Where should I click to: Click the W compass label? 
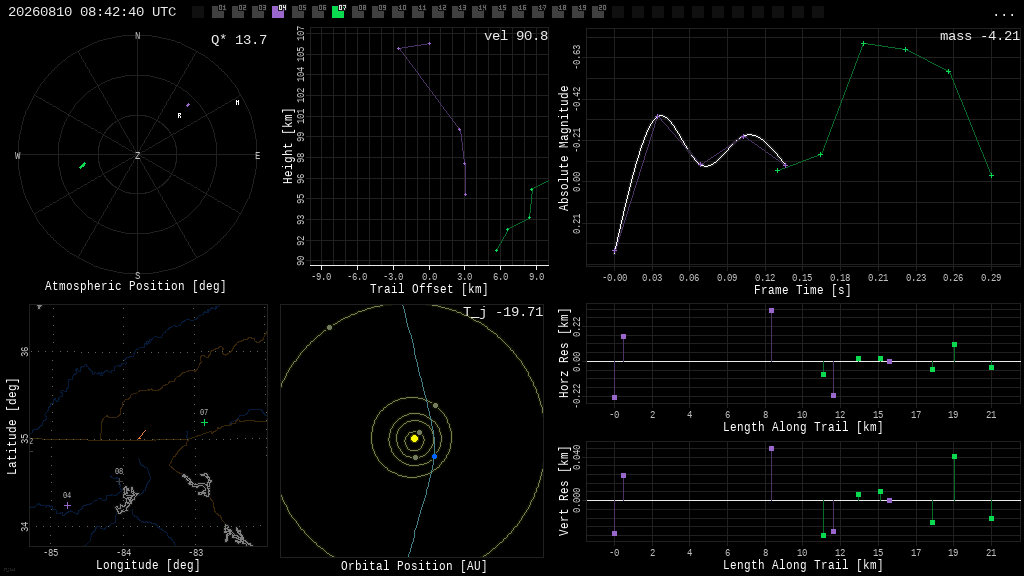pos(18,155)
